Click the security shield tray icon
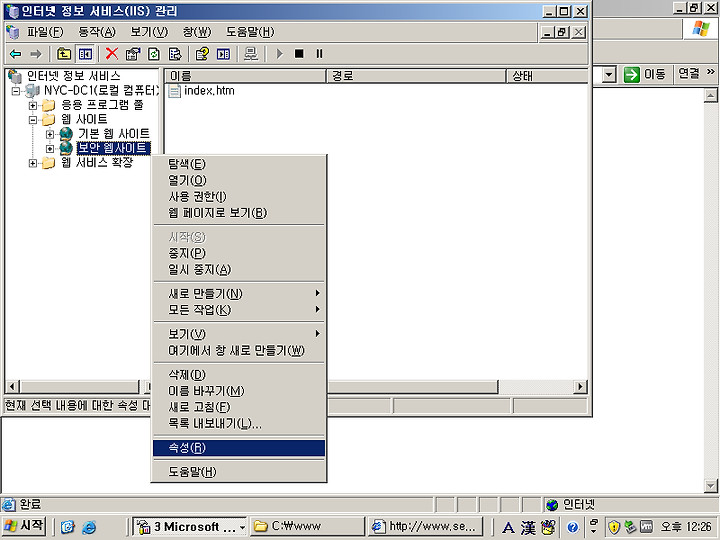 [x=613, y=527]
